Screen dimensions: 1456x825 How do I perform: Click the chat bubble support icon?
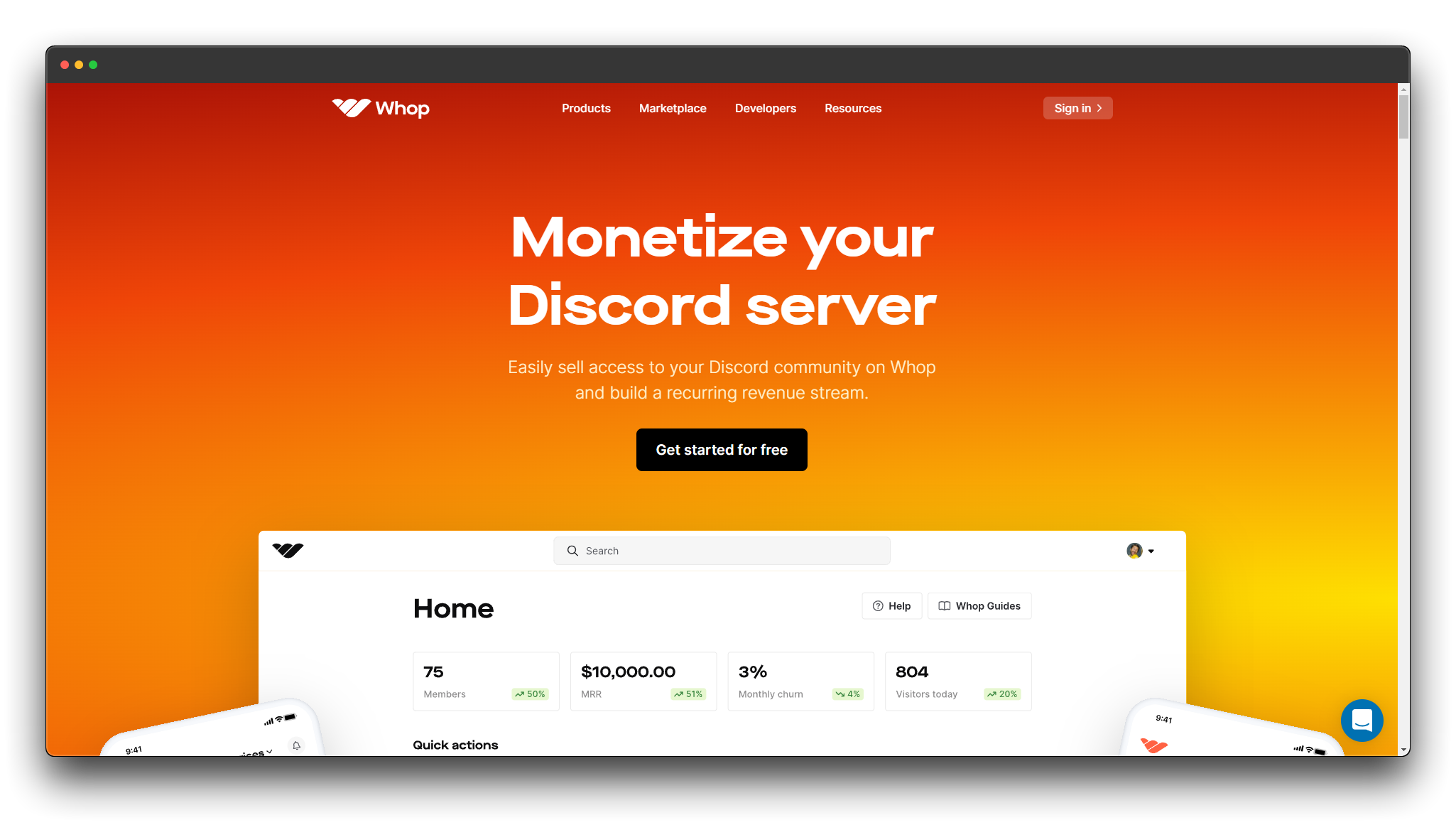pyautogui.click(x=1363, y=719)
